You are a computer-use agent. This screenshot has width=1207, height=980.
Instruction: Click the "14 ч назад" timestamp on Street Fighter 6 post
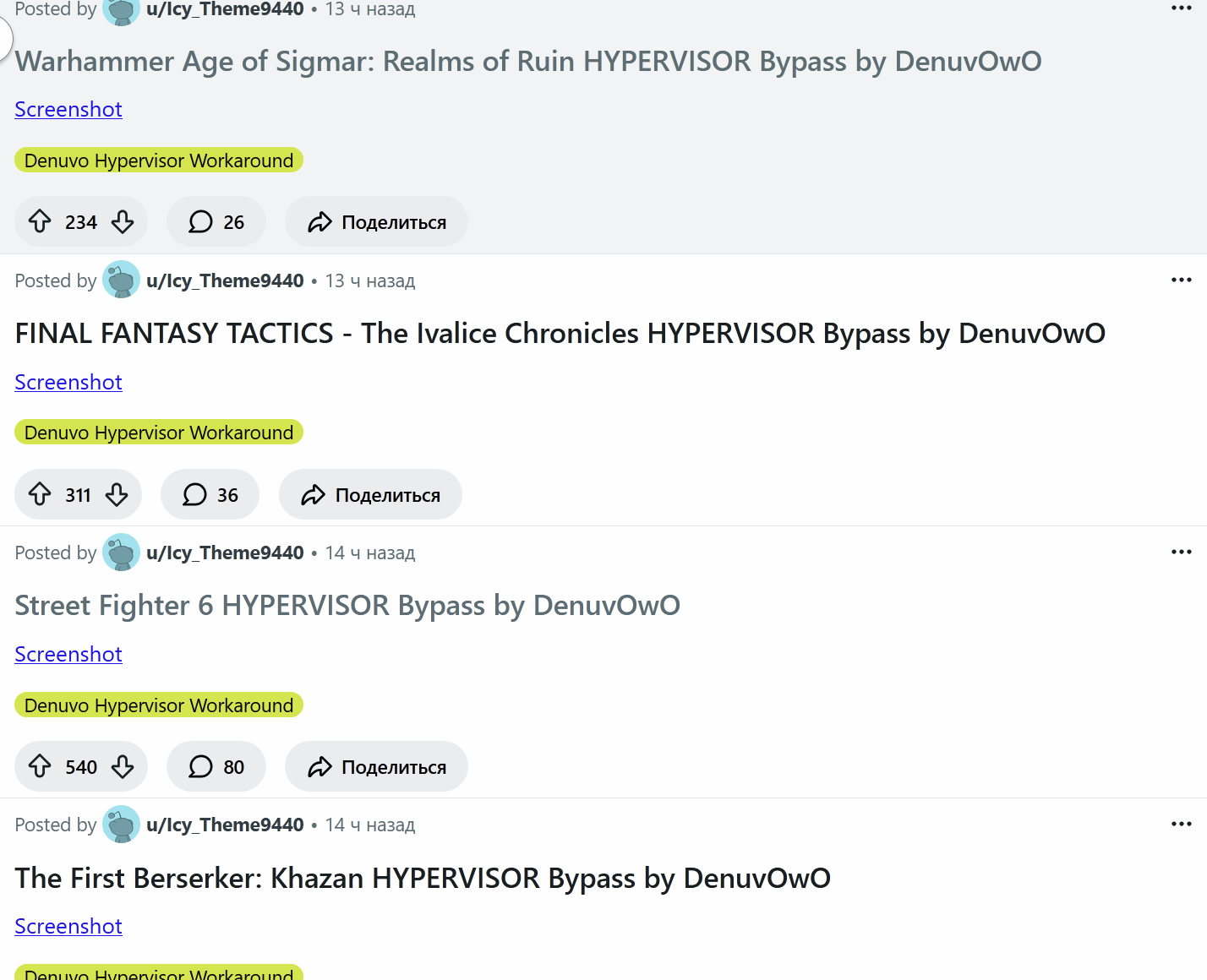tap(370, 553)
